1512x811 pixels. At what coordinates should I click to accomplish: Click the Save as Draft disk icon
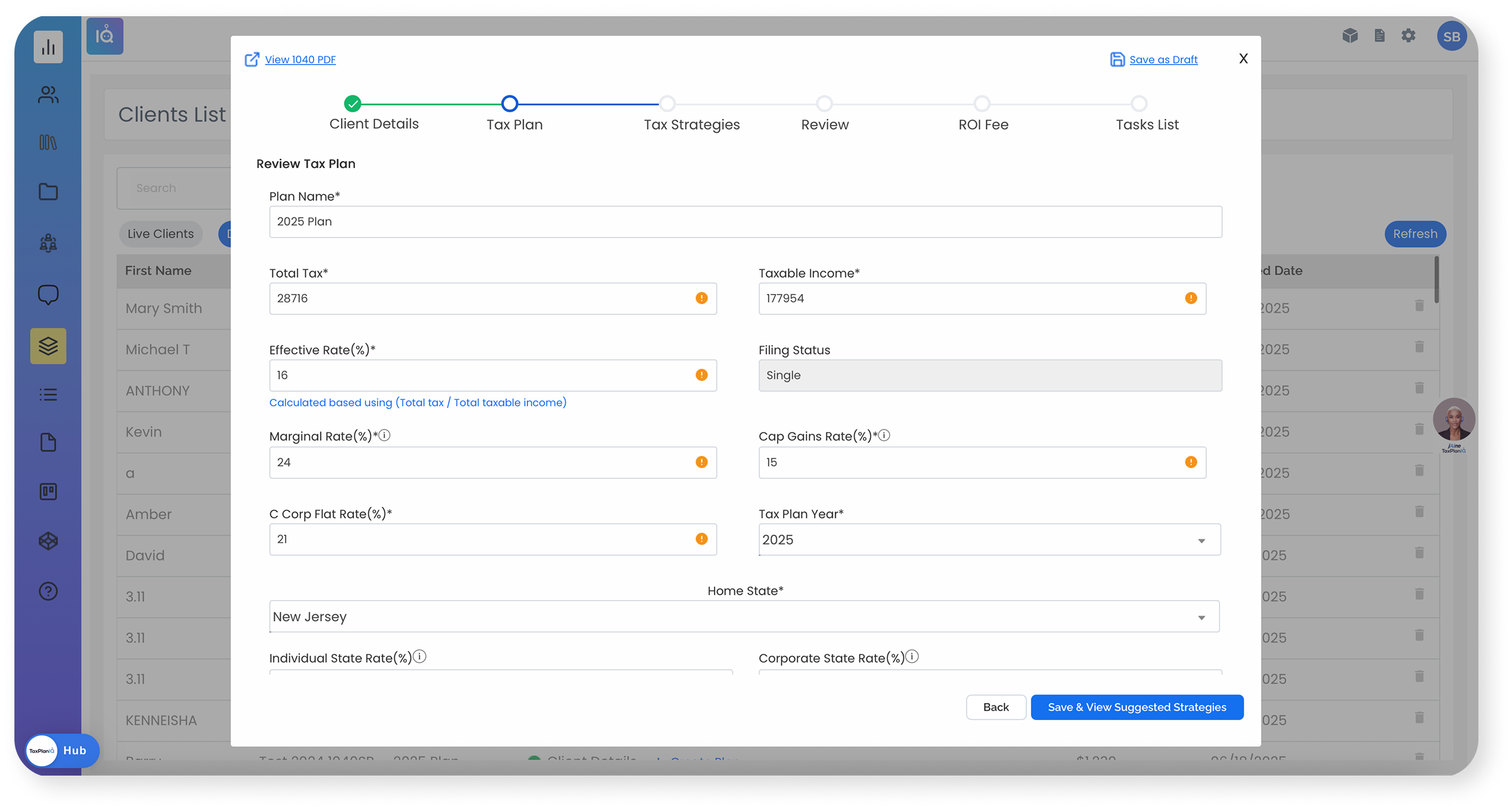[x=1117, y=59]
